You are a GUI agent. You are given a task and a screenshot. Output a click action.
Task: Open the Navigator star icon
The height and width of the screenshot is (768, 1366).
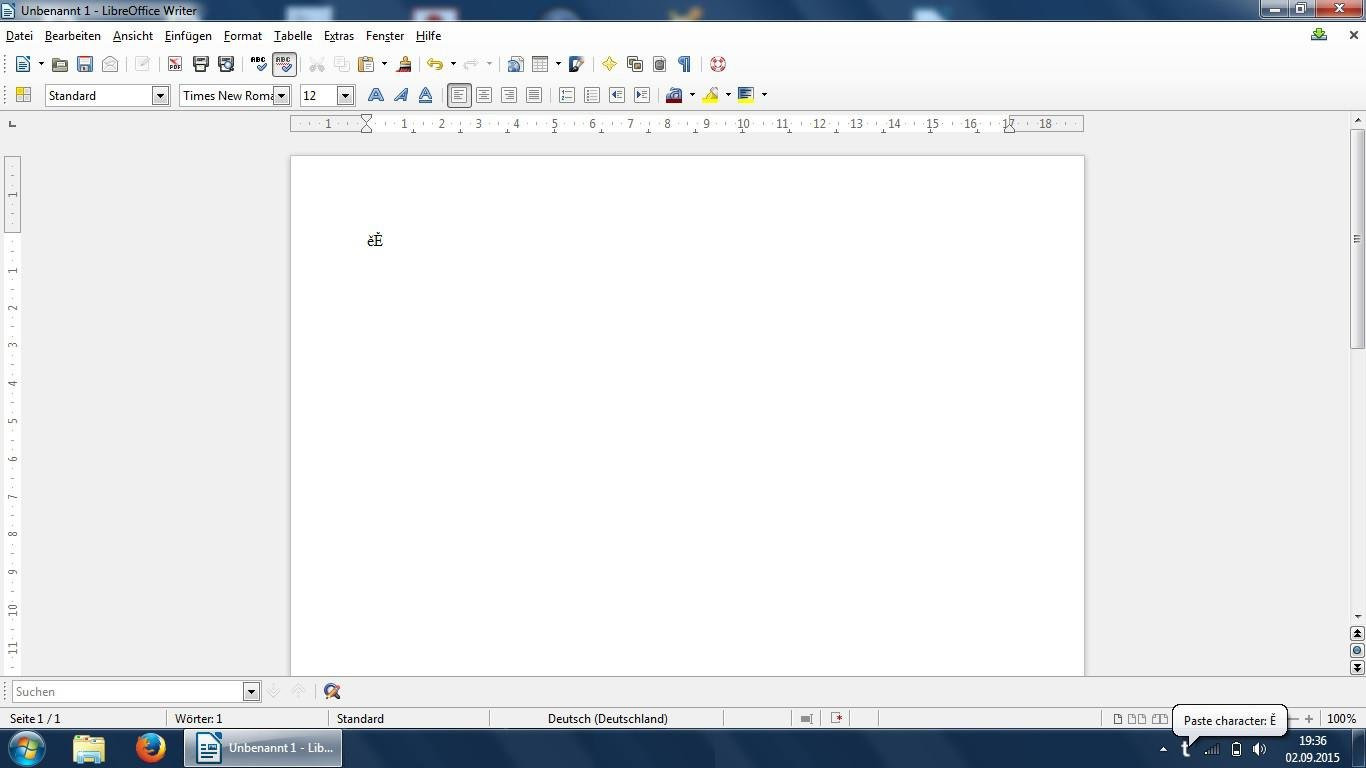click(609, 64)
